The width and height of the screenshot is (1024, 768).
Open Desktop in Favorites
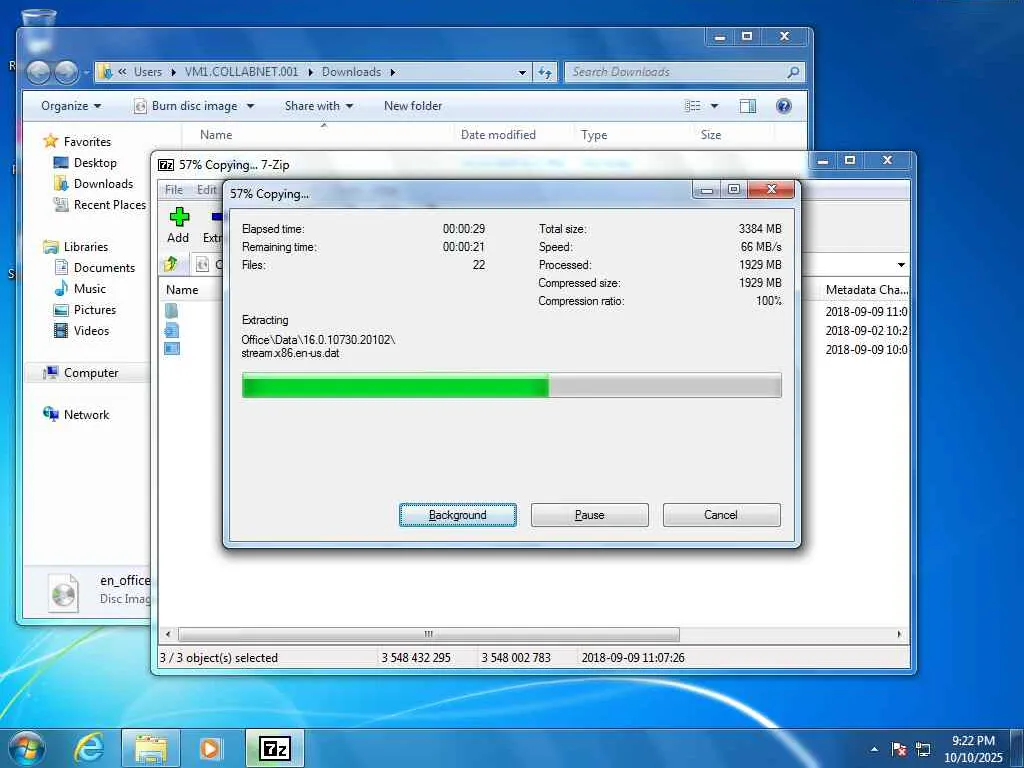95,163
